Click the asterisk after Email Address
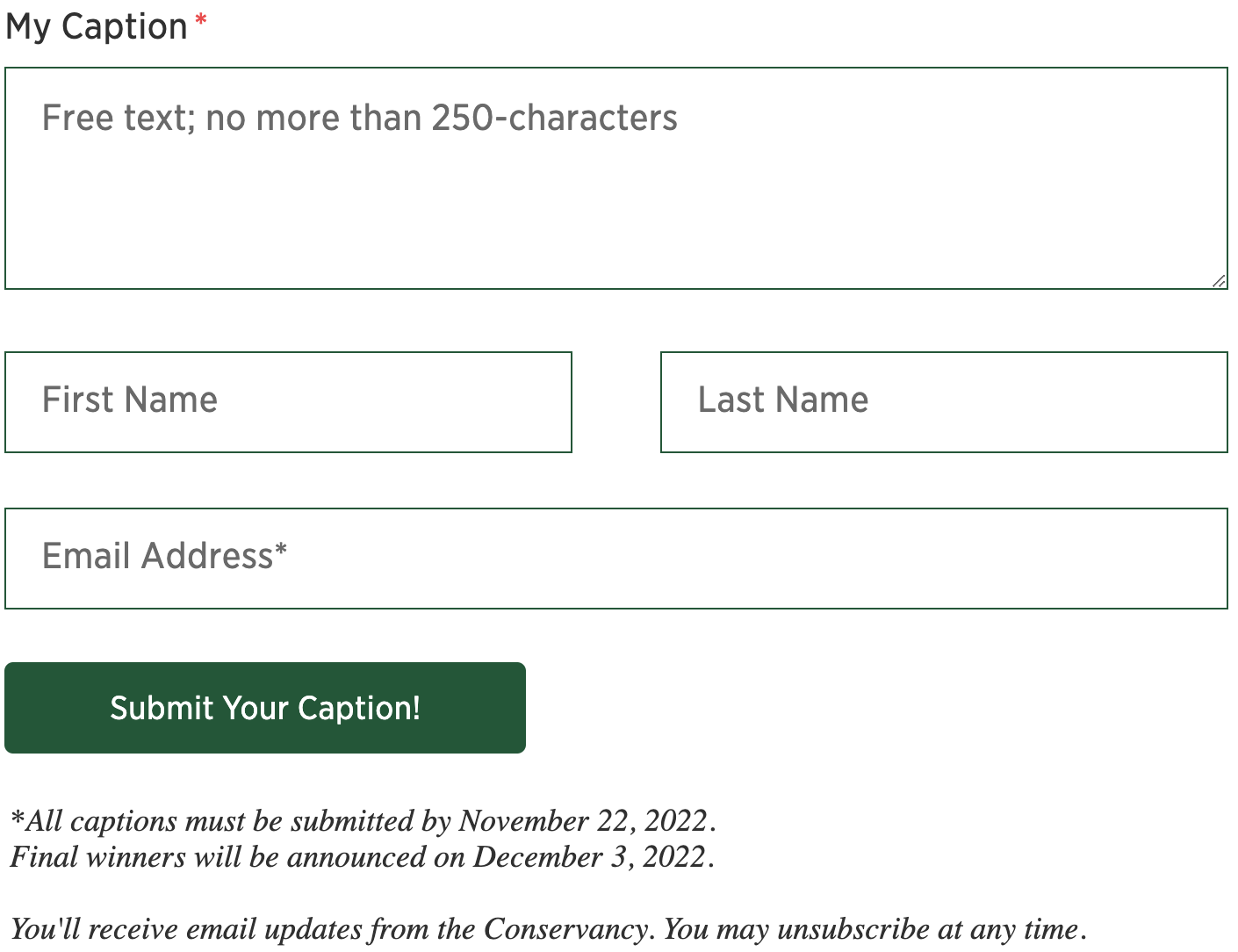This screenshot has width=1238, height=952. (281, 551)
